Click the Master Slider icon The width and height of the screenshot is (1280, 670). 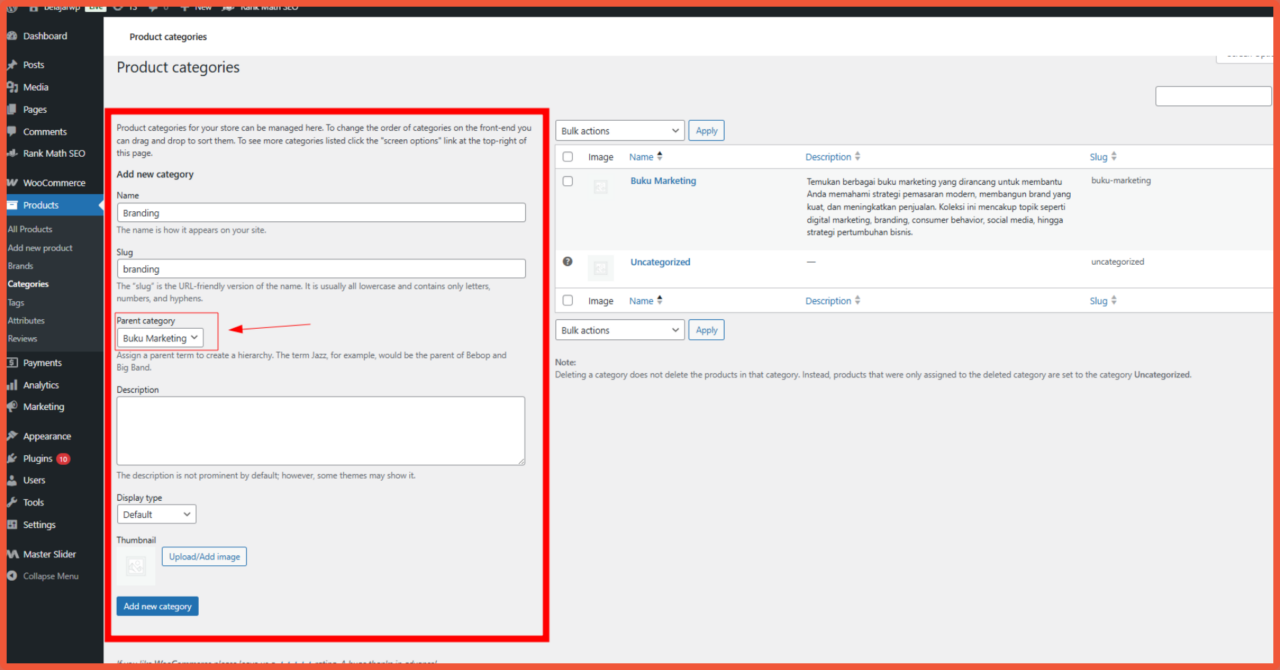(x=12, y=554)
